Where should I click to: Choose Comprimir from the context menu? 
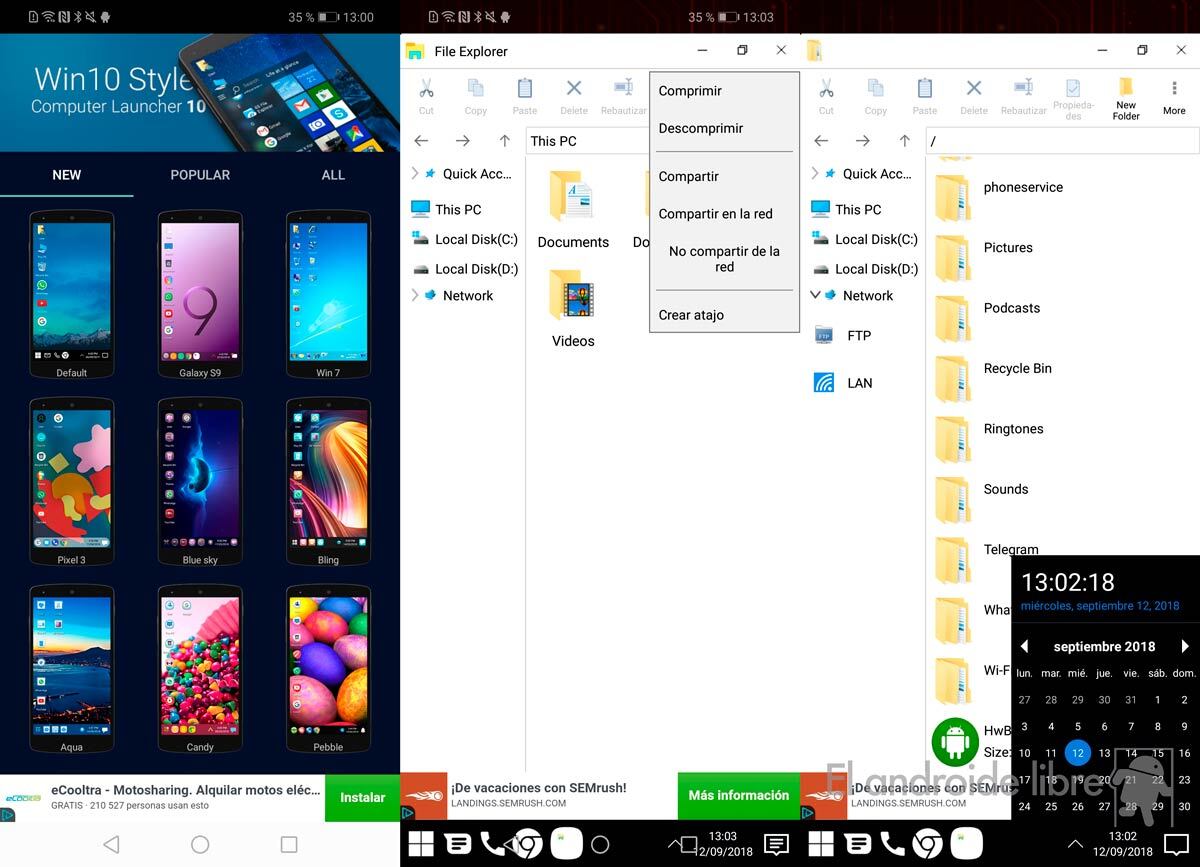(724, 91)
